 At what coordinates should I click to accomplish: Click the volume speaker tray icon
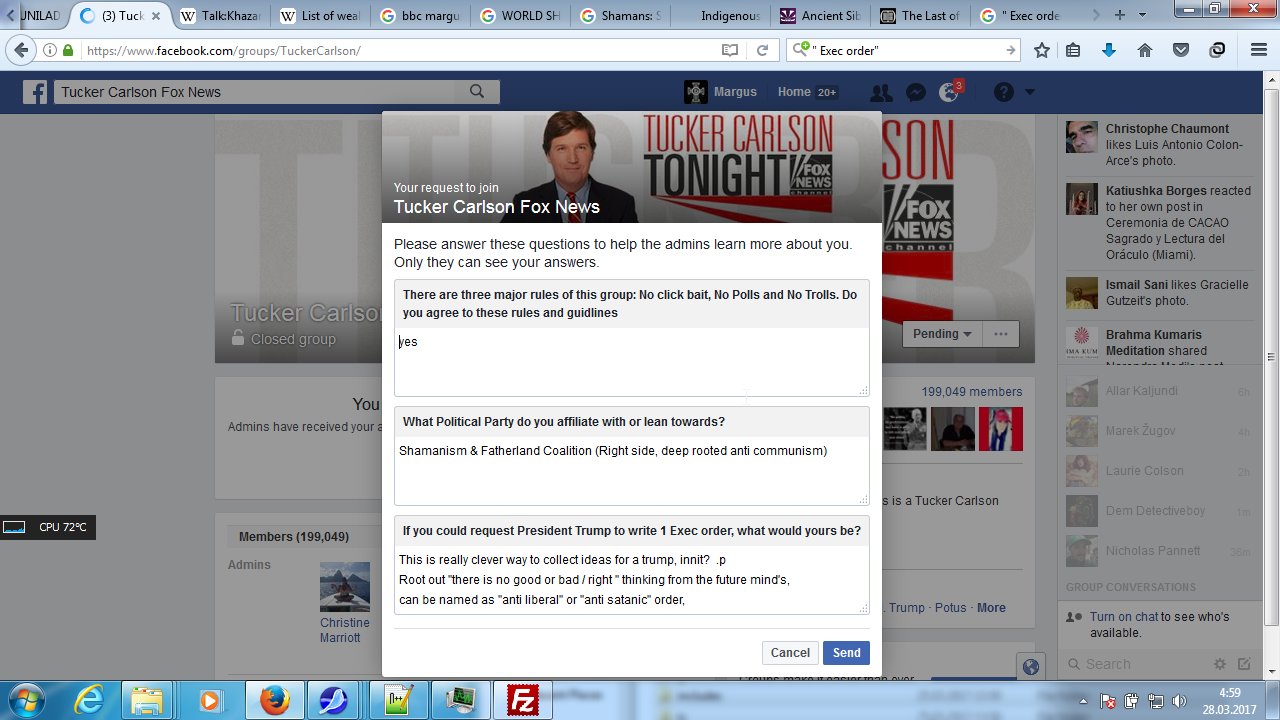pos(1179,701)
